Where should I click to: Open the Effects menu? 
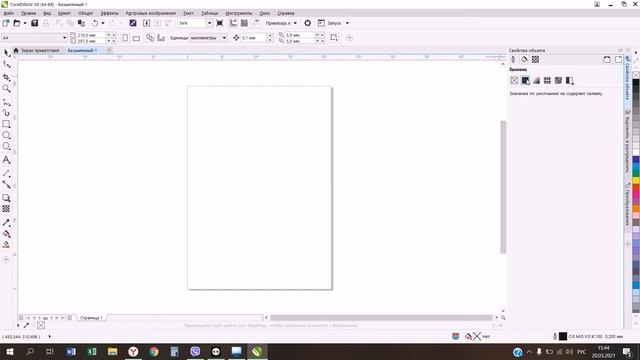109,13
